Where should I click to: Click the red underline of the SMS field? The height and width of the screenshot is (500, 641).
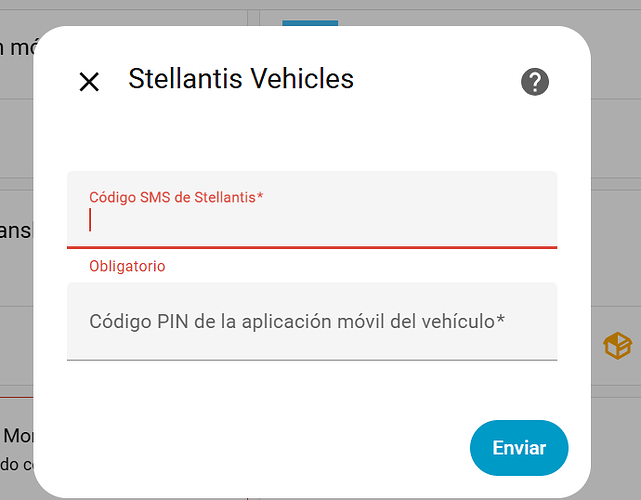coord(312,245)
